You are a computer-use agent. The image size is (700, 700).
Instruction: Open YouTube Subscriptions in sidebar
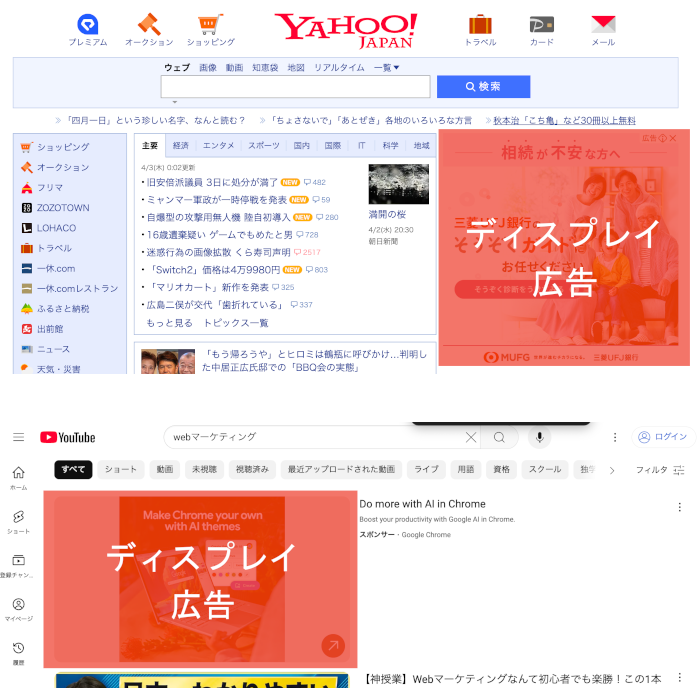tap(18, 566)
